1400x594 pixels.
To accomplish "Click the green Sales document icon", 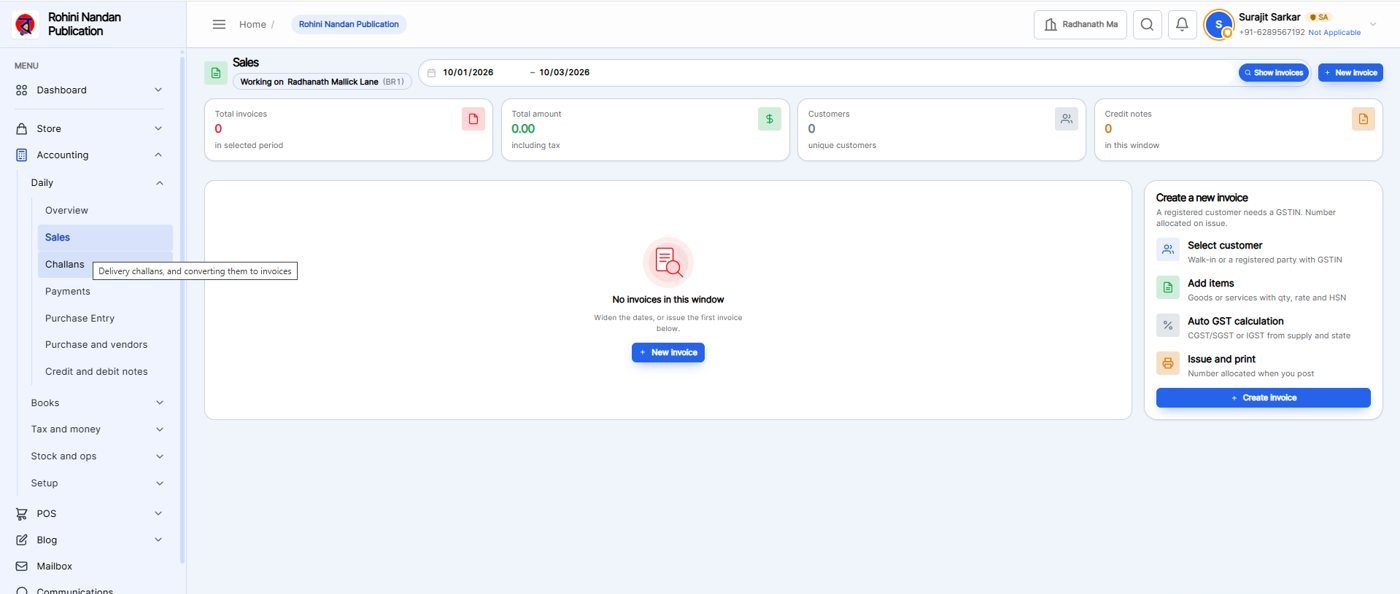I will [216, 73].
